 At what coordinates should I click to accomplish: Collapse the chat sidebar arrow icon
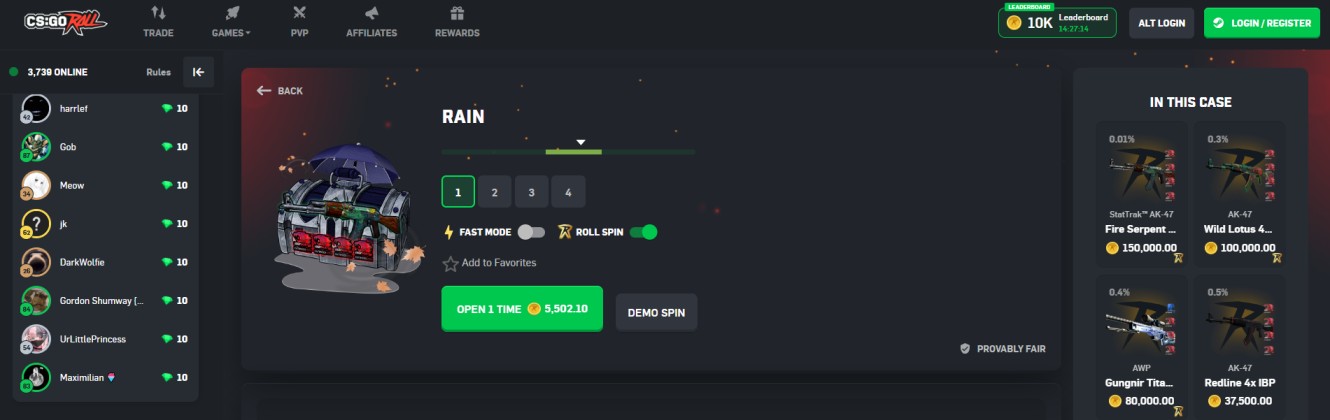click(x=198, y=72)
